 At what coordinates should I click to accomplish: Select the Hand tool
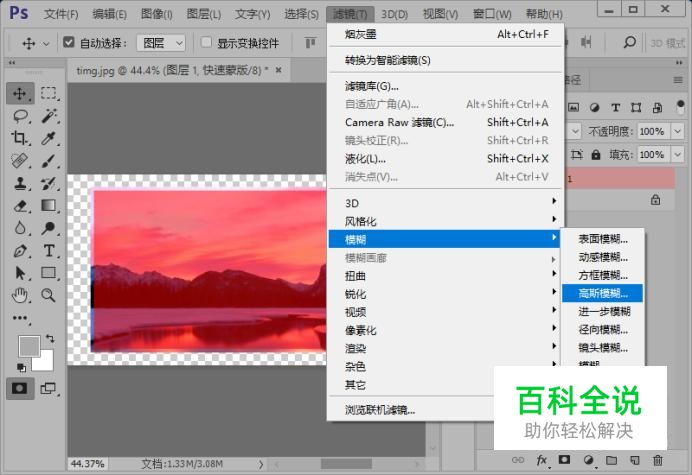(x=19, y=295)
